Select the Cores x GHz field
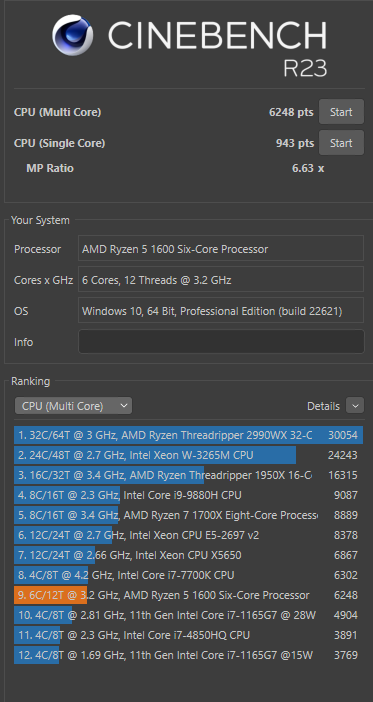Image resolution: width=373 pixels, height=702 pixels. pyautogui.click(x=221, y=280)
